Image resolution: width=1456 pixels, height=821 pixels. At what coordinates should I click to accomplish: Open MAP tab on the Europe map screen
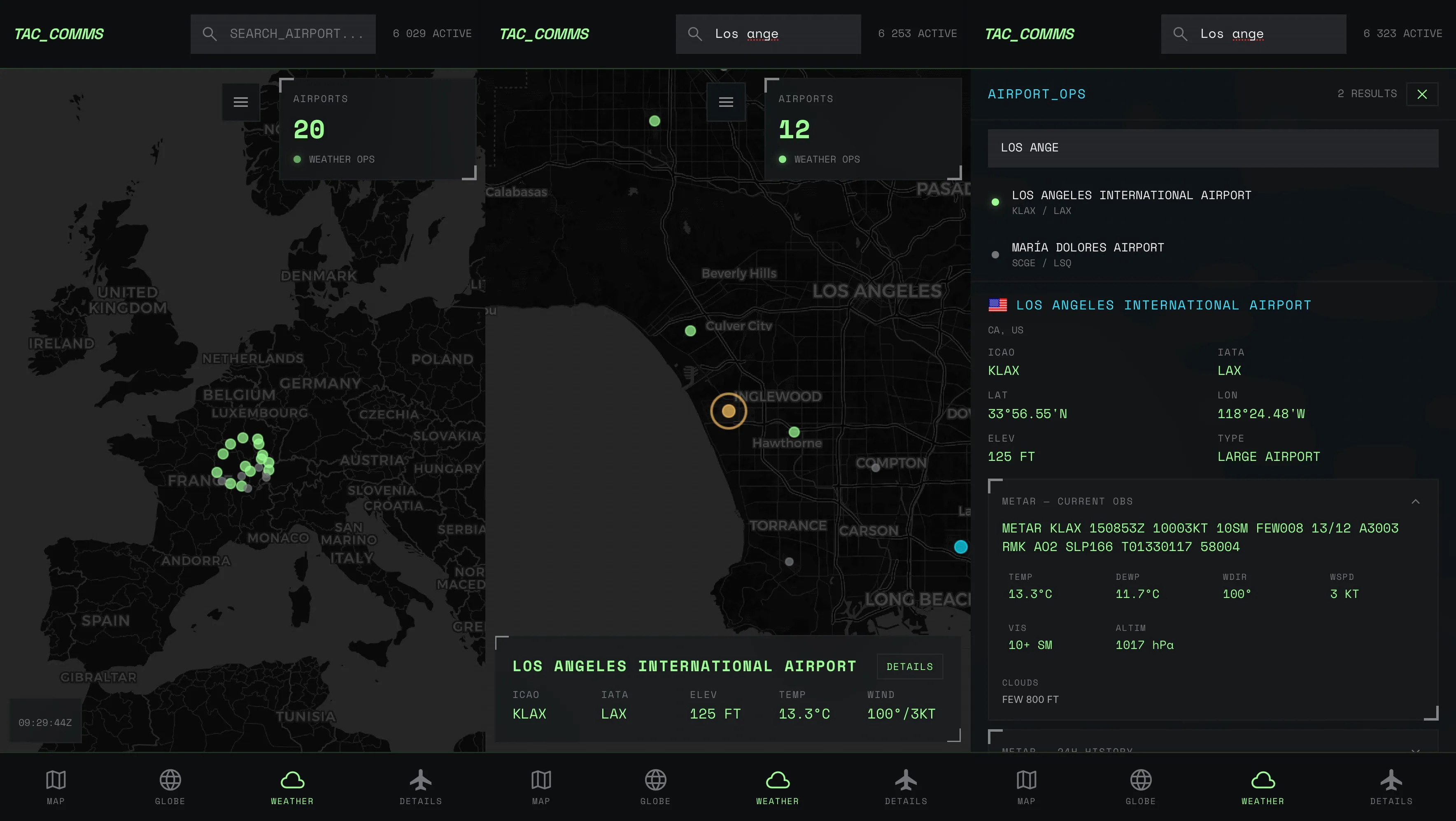(x=56, y=787)
